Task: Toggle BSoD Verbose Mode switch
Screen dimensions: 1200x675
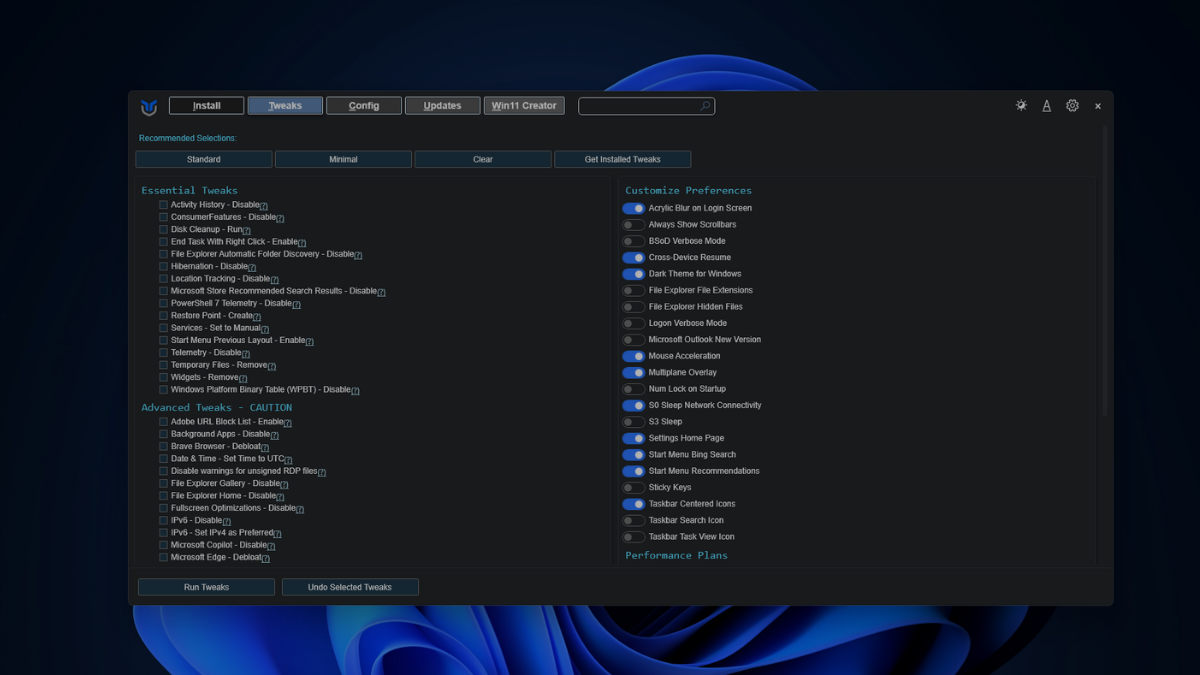Action: point(633,241)
